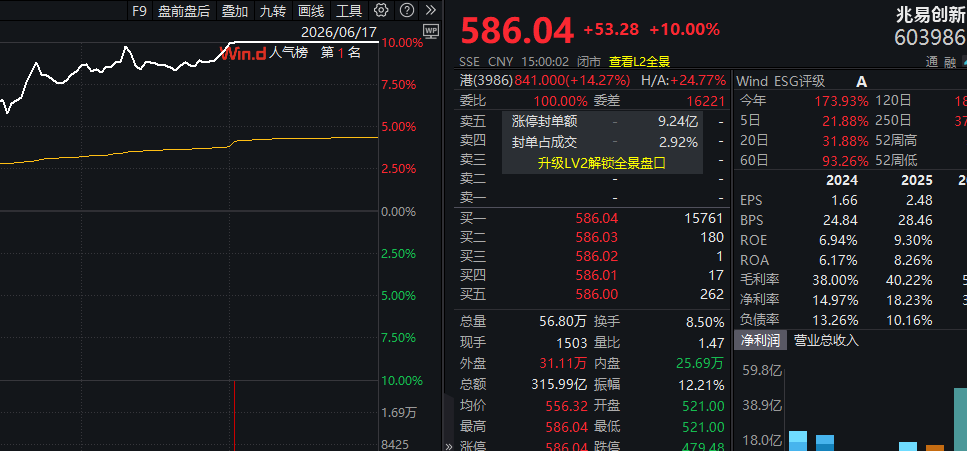Screen dimensions: 967x451
Task: Click the ESG rating grade A
Action: pos(861,81)
